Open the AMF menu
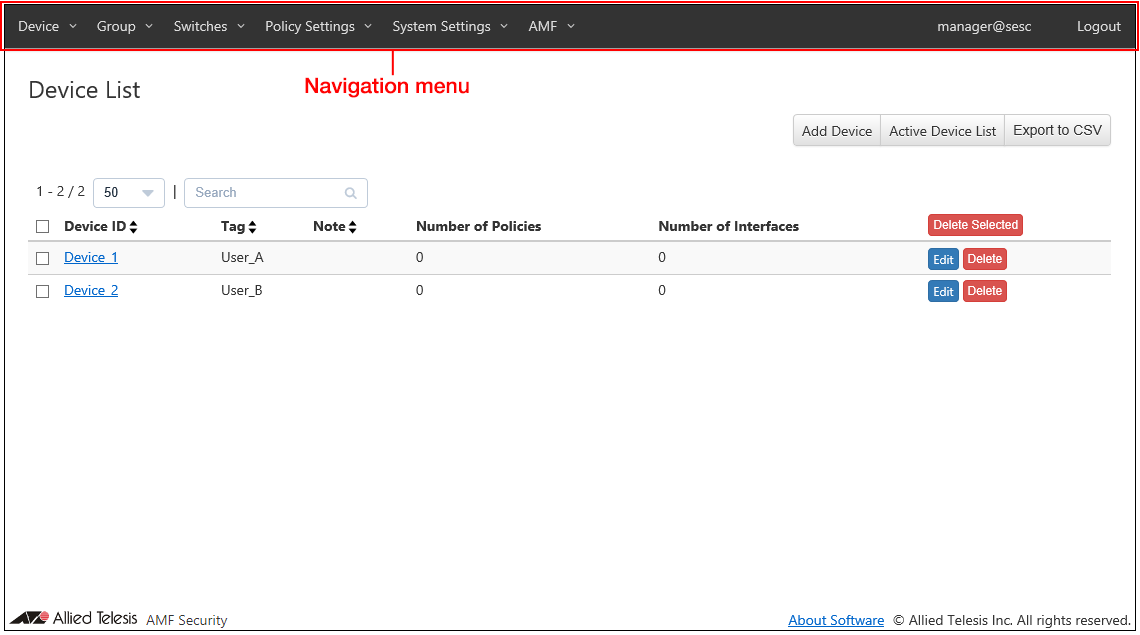The image size is (1140, 635). point(551,26)
